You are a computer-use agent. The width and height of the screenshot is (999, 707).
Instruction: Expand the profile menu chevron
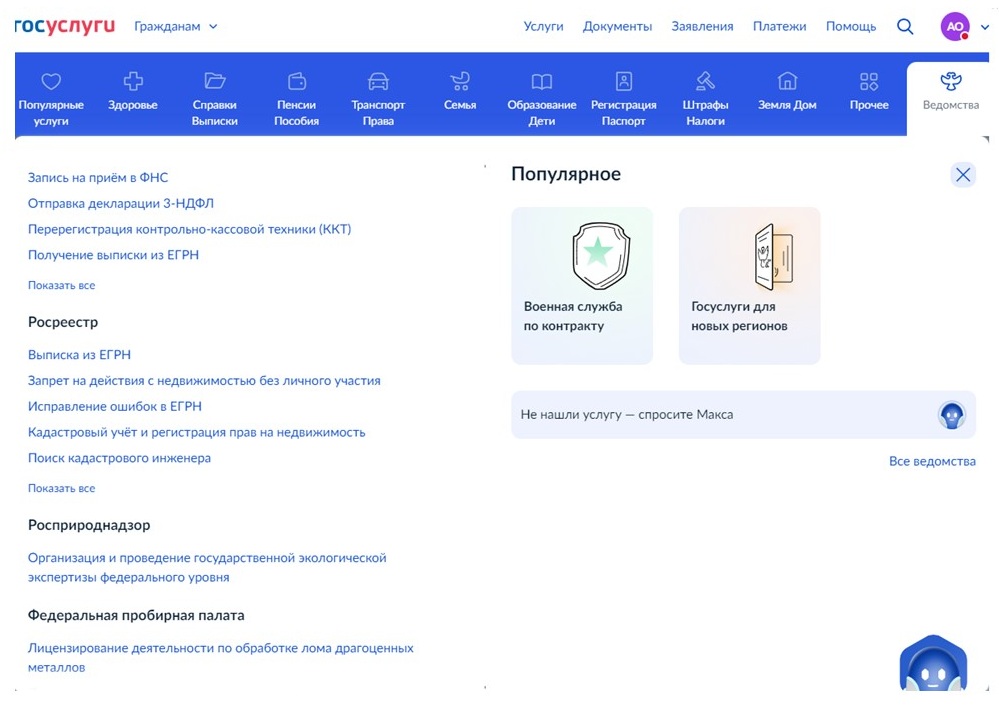pyautogui.click(x=984, y=27)
